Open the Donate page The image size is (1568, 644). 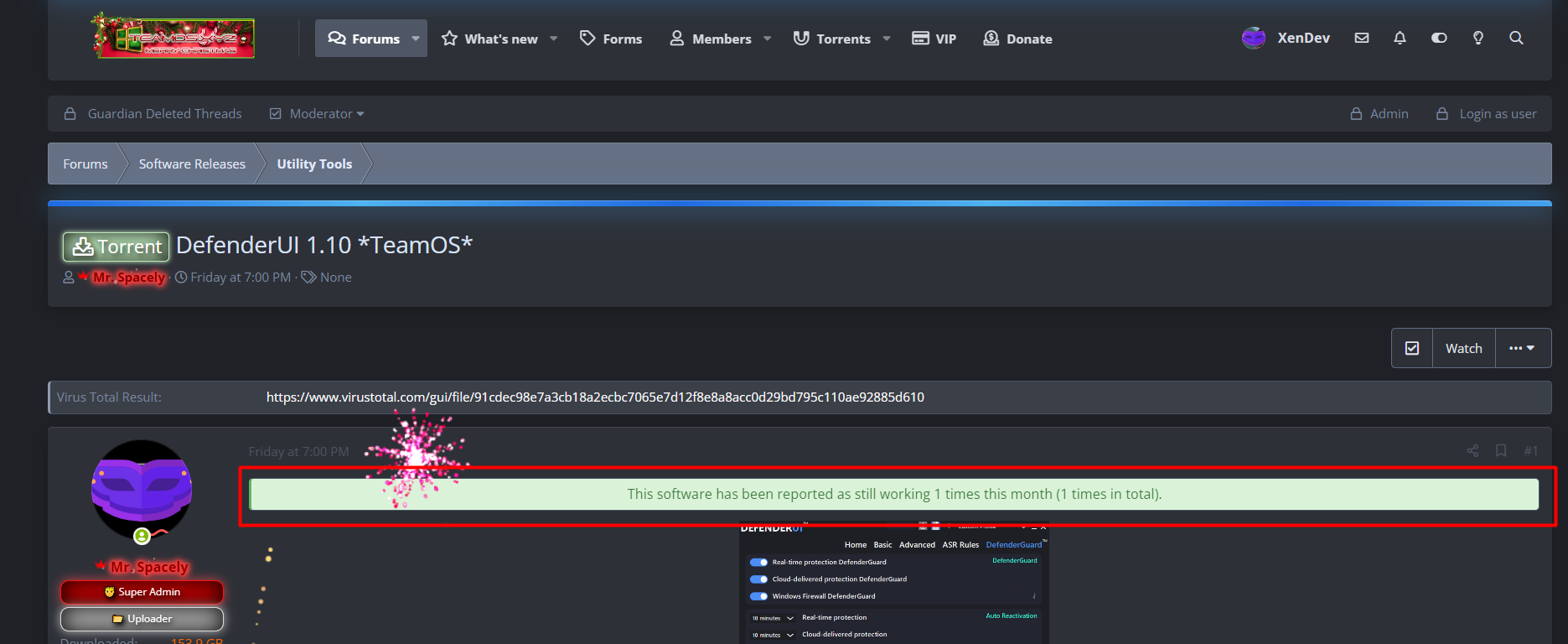point(1017,39)
